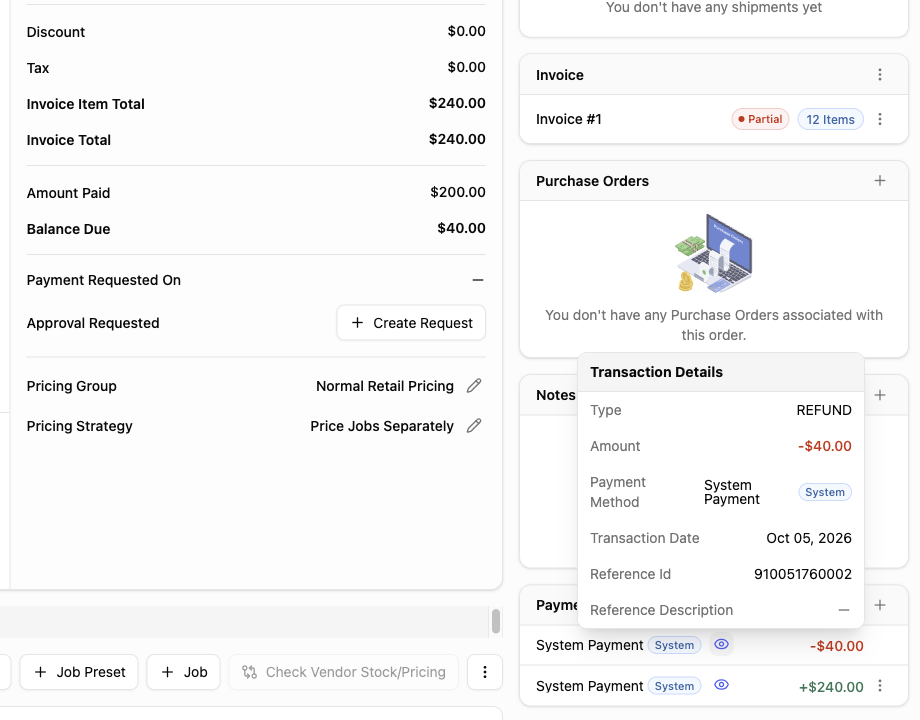Click the Partial status badge

760,119
